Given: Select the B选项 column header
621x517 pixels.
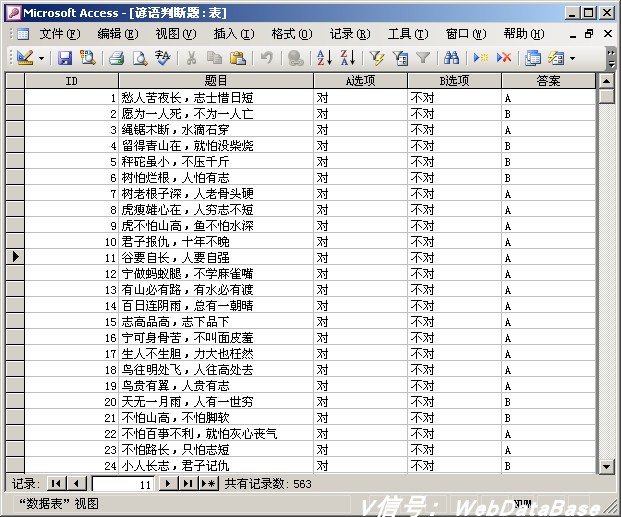Looking at the screenshot, I should pos(454,81).
